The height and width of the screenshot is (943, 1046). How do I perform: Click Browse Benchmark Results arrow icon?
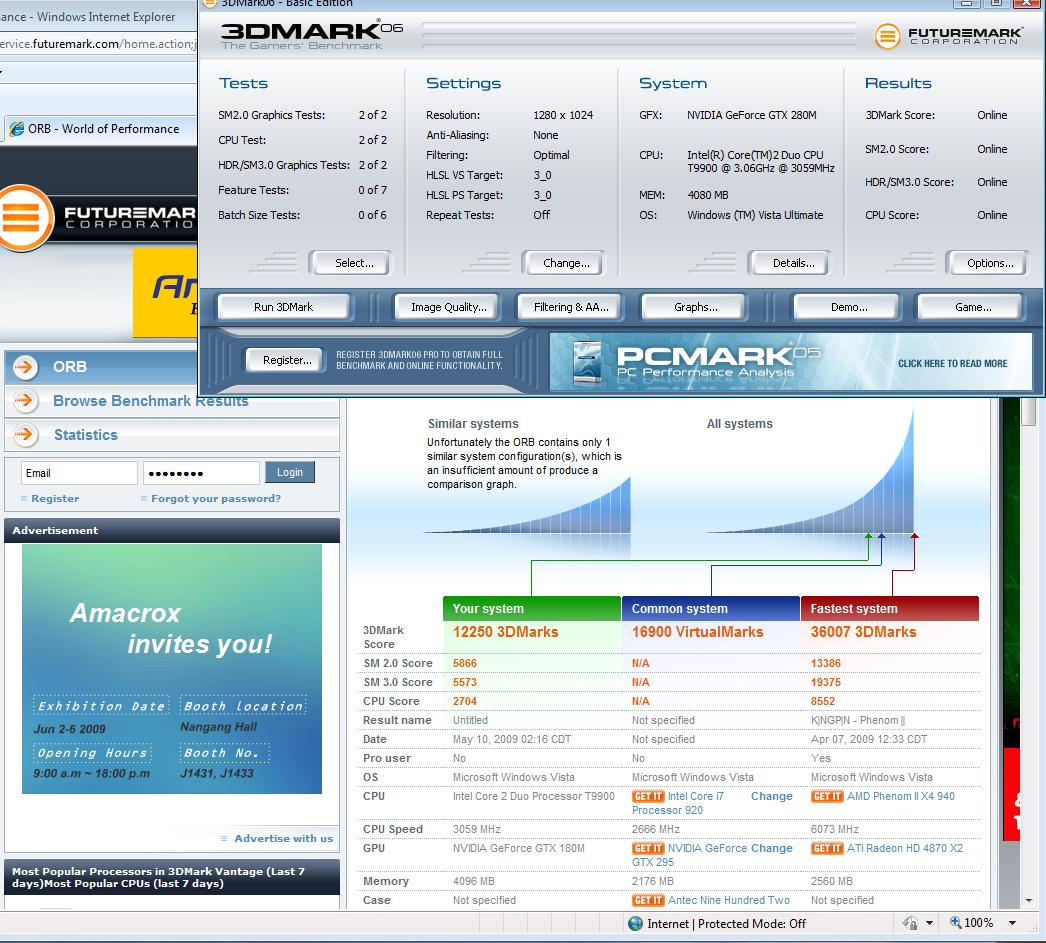click(24, 401)
